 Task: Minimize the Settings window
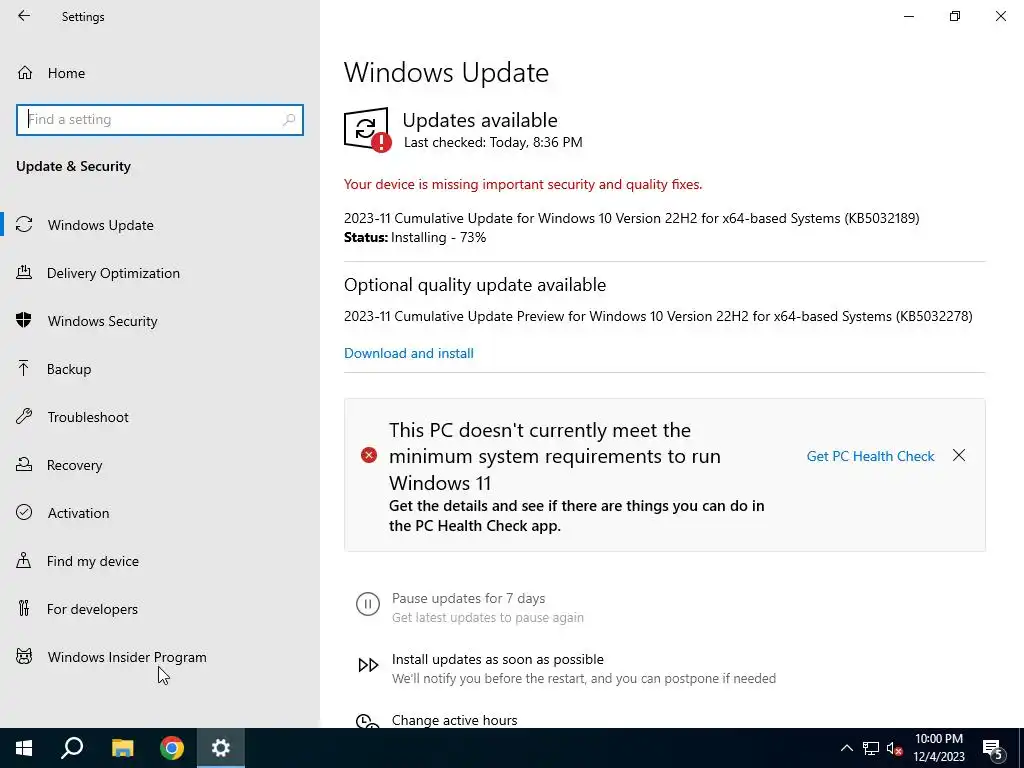click(x=908, y=16)
